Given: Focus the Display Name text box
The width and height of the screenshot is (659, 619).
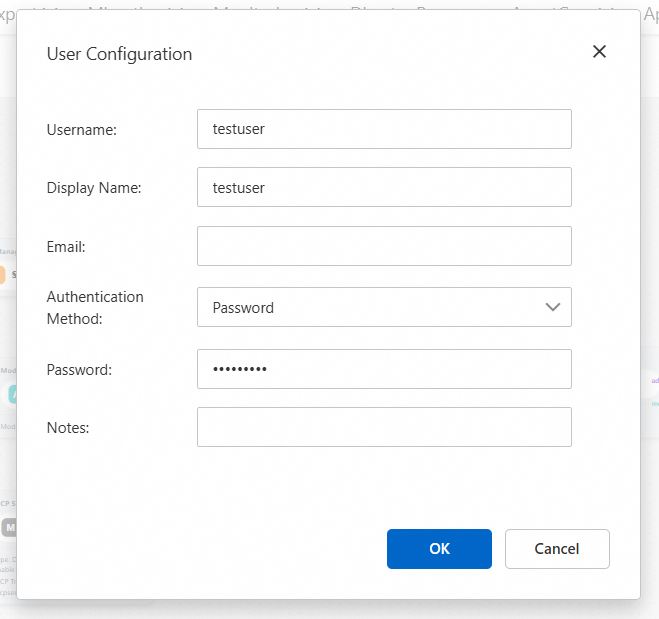Looking at the screenshot, I should tap(384, 187).
